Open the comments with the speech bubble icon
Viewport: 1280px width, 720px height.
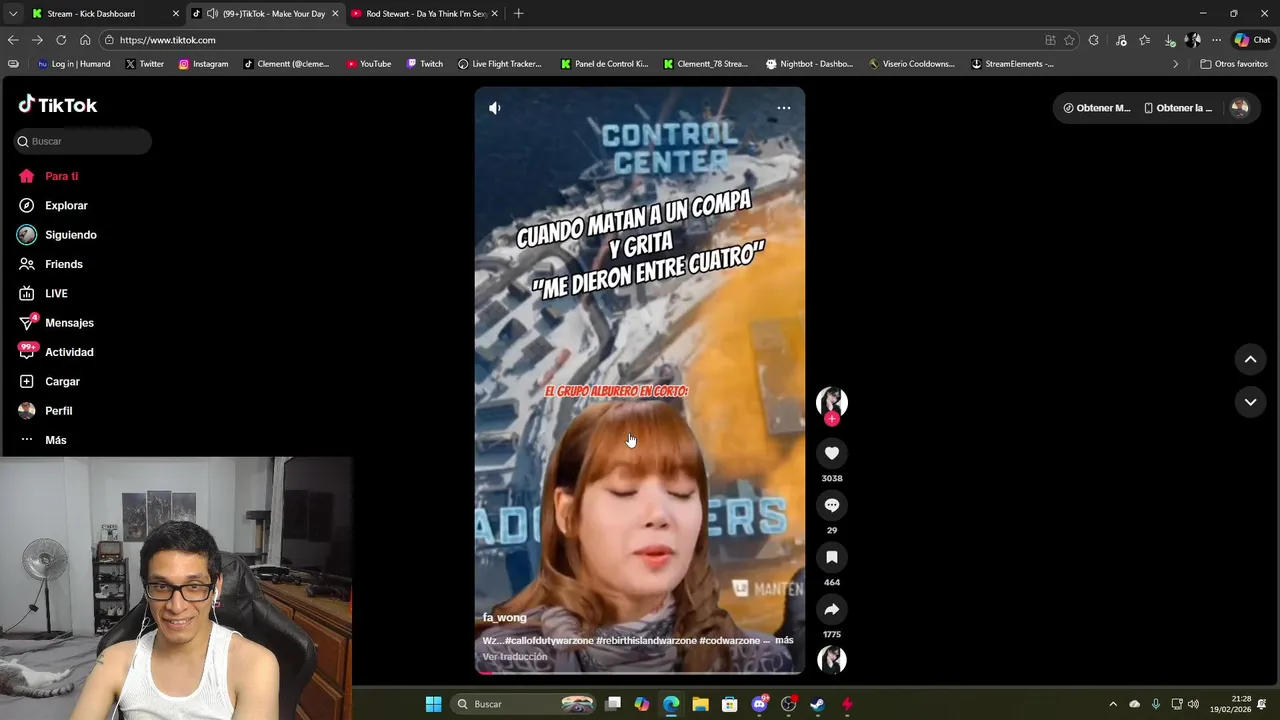[x=832, y=505]
